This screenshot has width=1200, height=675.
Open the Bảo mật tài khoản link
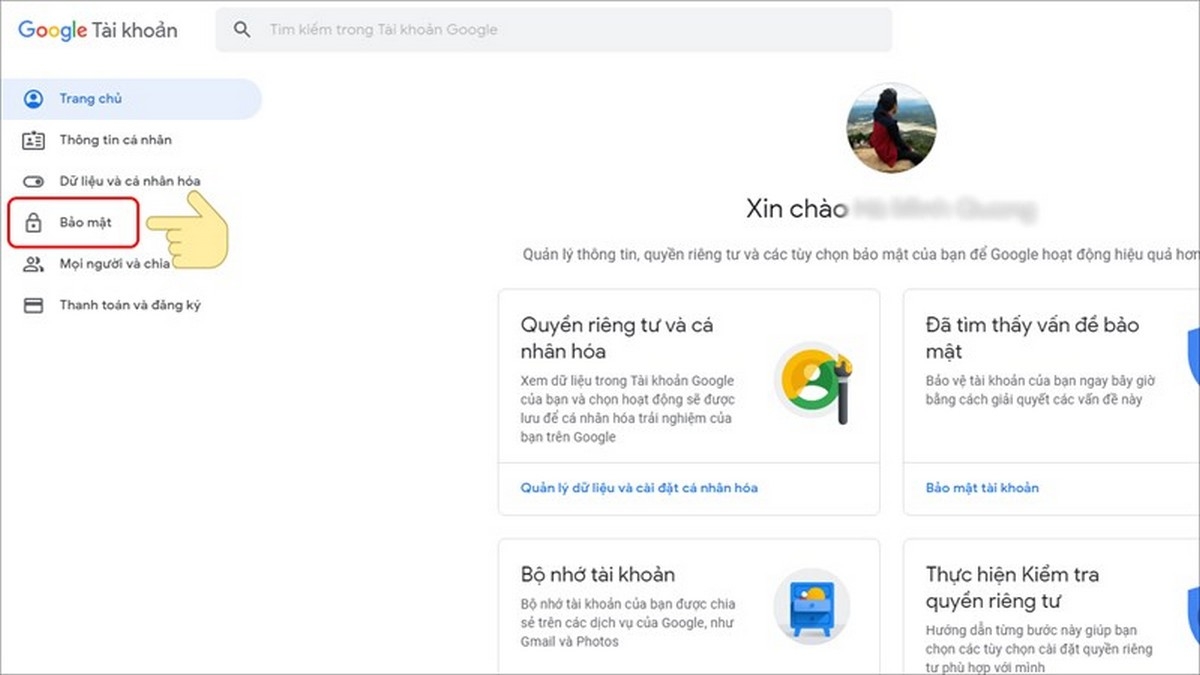982,488
